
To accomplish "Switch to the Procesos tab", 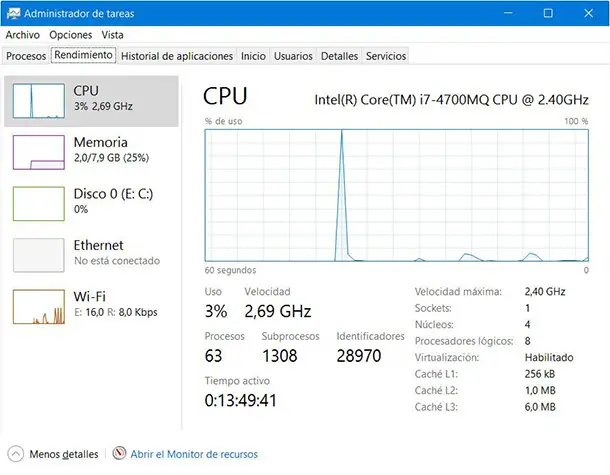I will click(26, 56).
